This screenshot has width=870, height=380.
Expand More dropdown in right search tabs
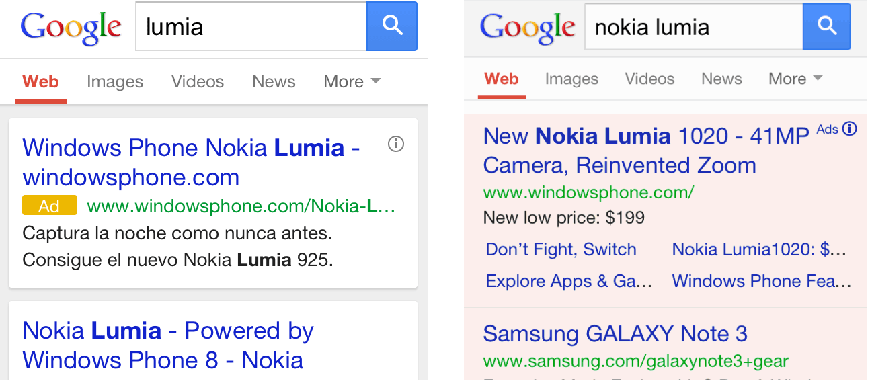coord(795,79)
